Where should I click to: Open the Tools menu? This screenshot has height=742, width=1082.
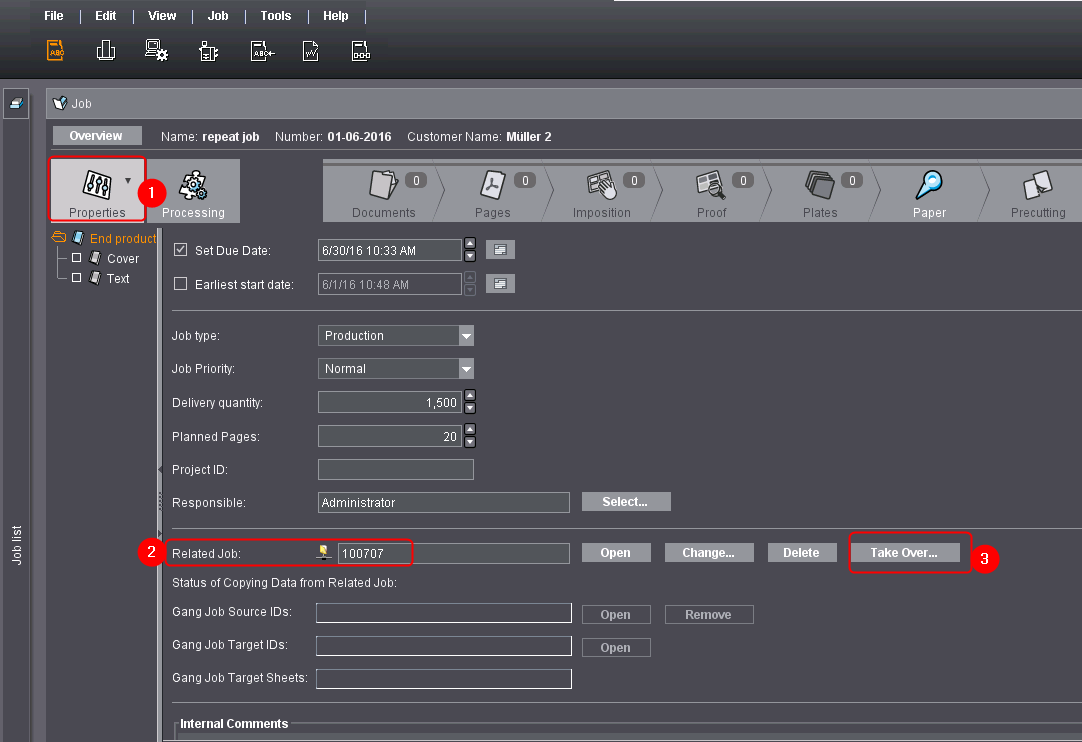pyautogui.click(x=276, y=16)
